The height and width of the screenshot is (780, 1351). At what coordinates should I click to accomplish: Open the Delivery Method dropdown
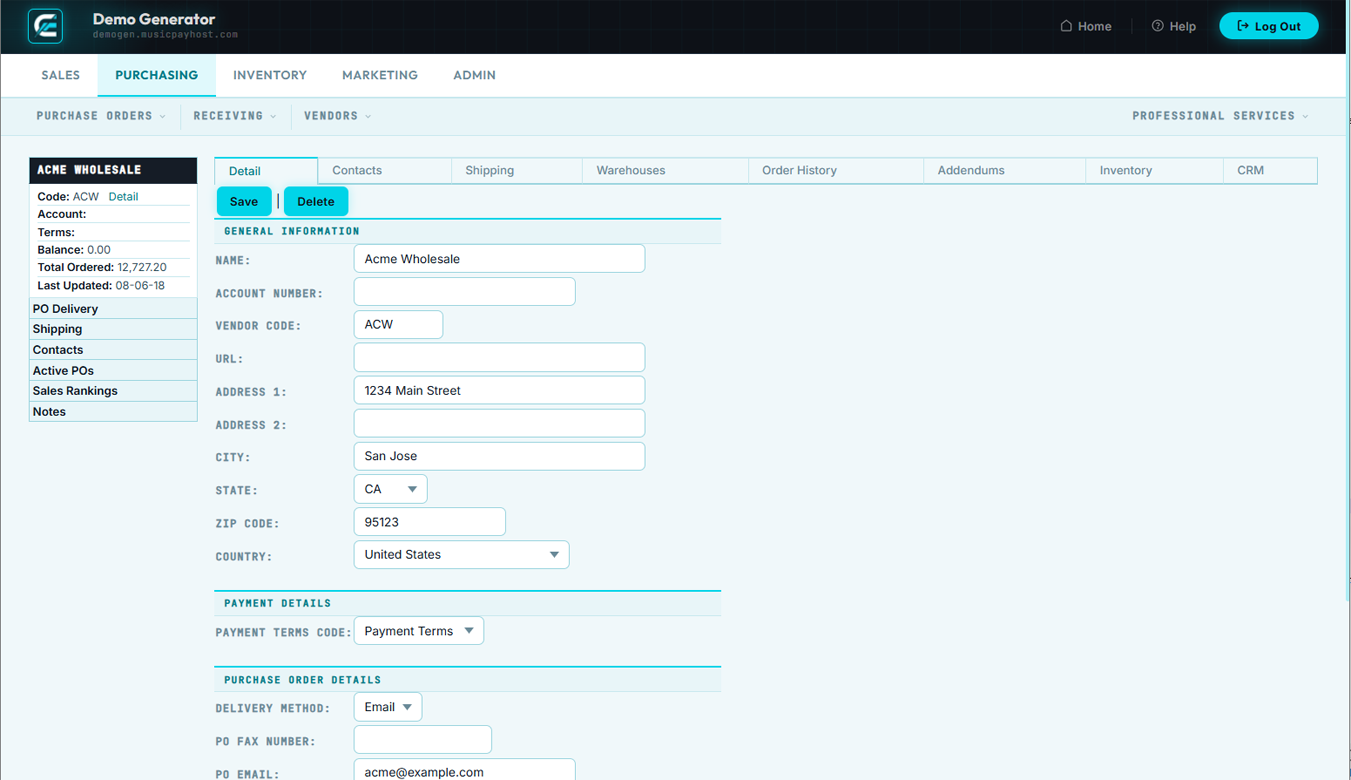coord(387,707)
